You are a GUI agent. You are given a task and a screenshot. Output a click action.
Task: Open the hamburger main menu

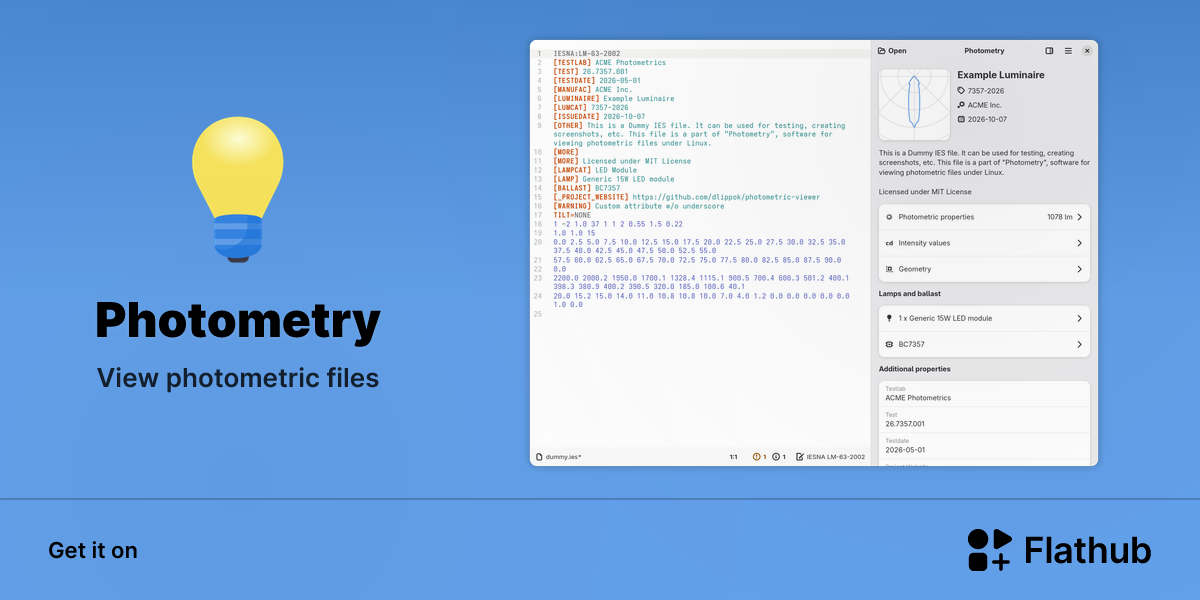pos(1068,51)
